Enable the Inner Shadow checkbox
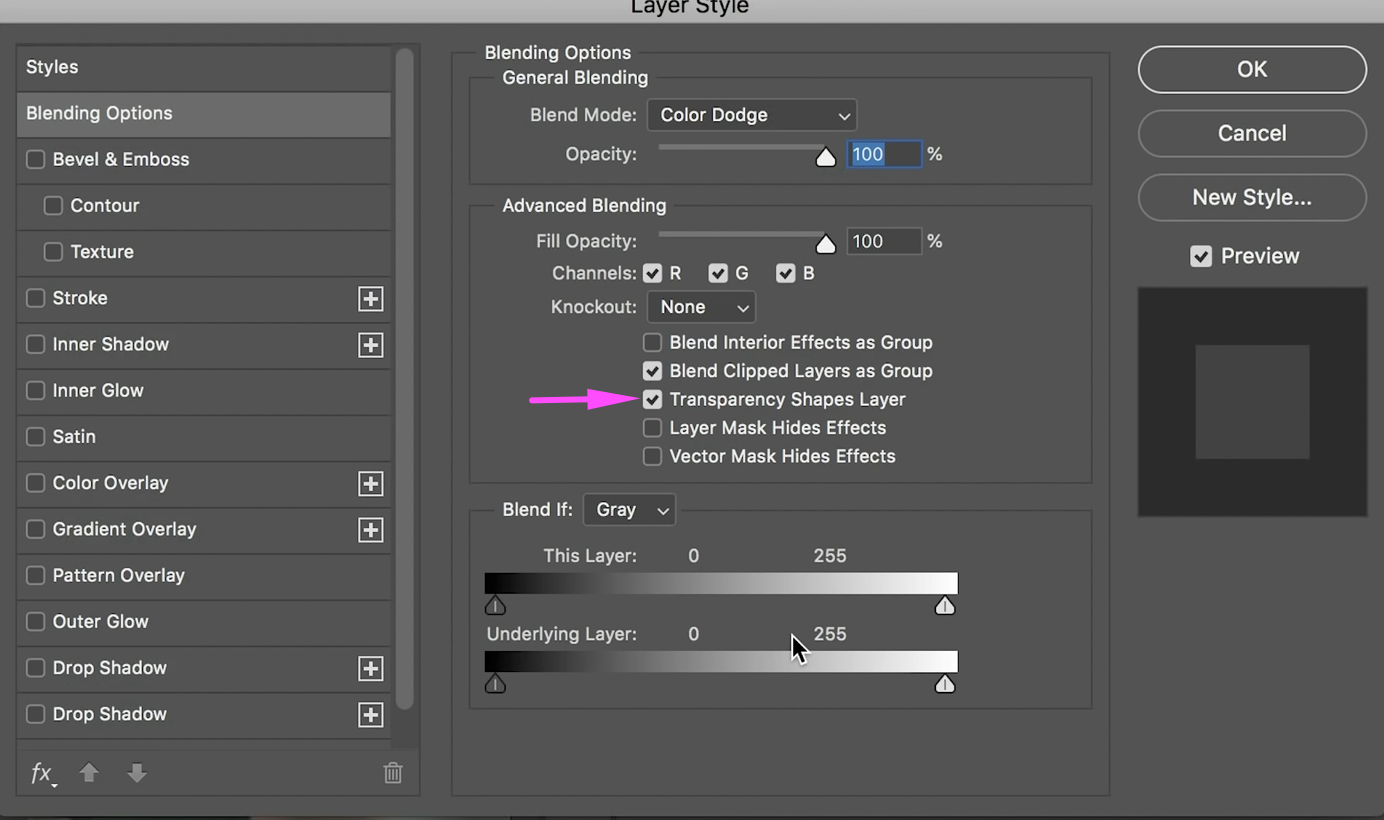1384x820 pixels. click(x=36, y=344)
